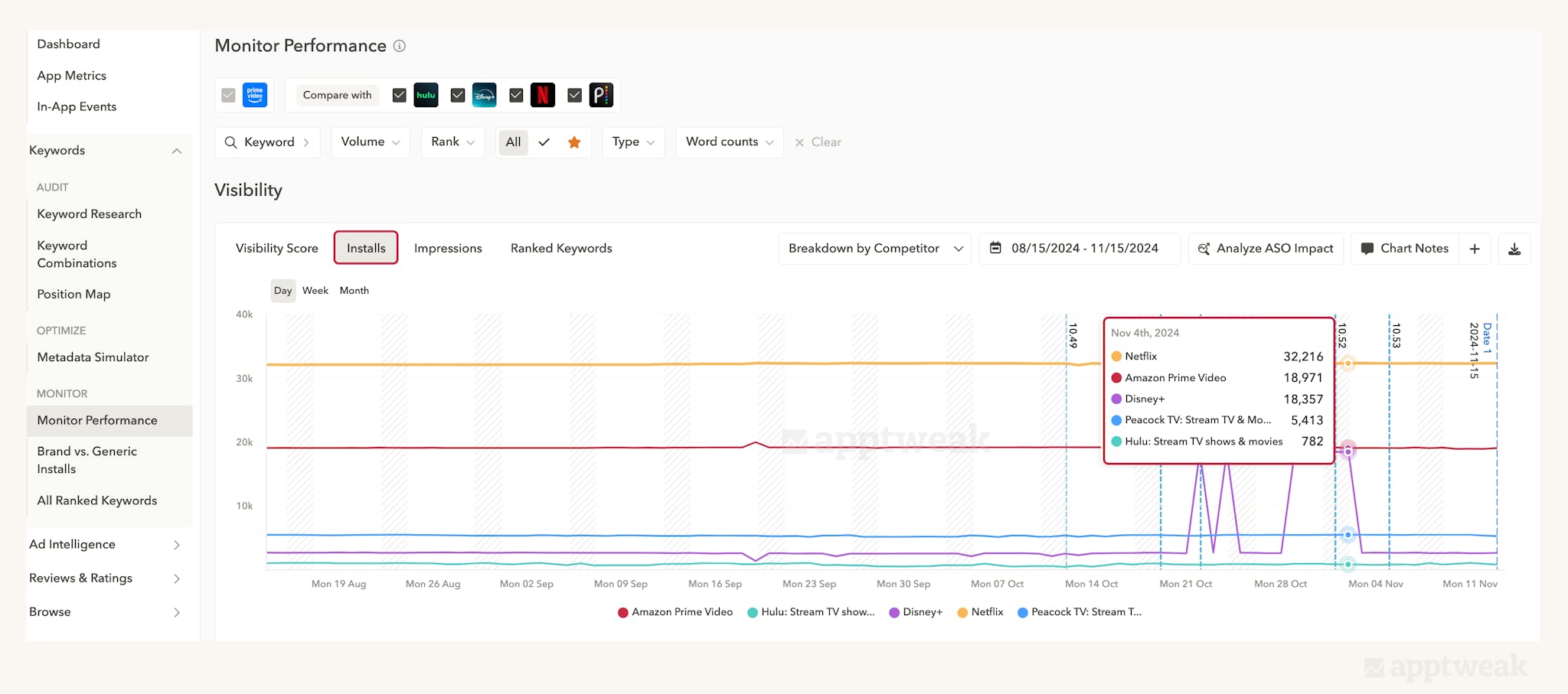Click the Netflix competitor icon

pos(543,95)
